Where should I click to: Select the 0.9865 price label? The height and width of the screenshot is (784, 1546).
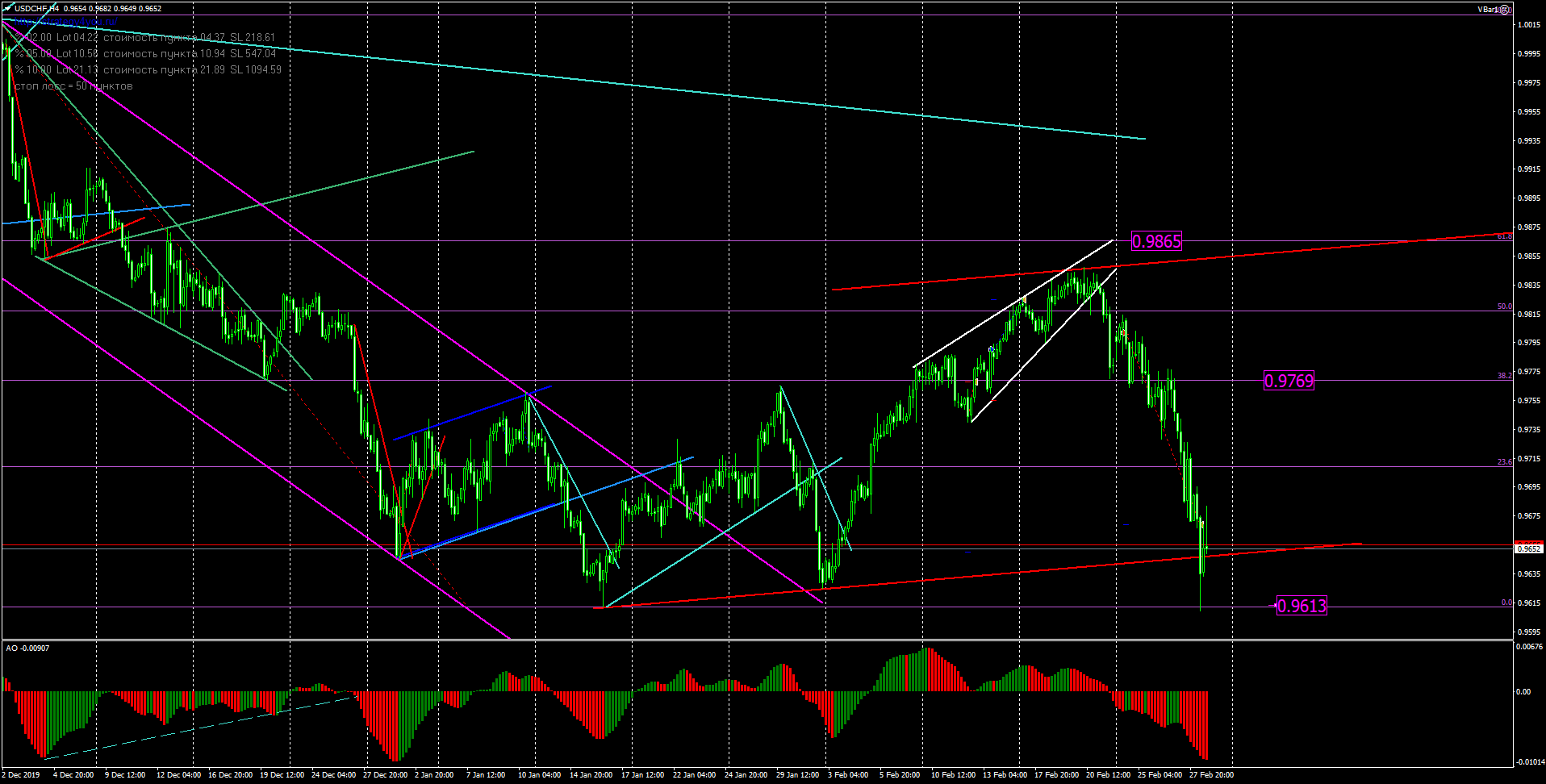pos(1156,241)
